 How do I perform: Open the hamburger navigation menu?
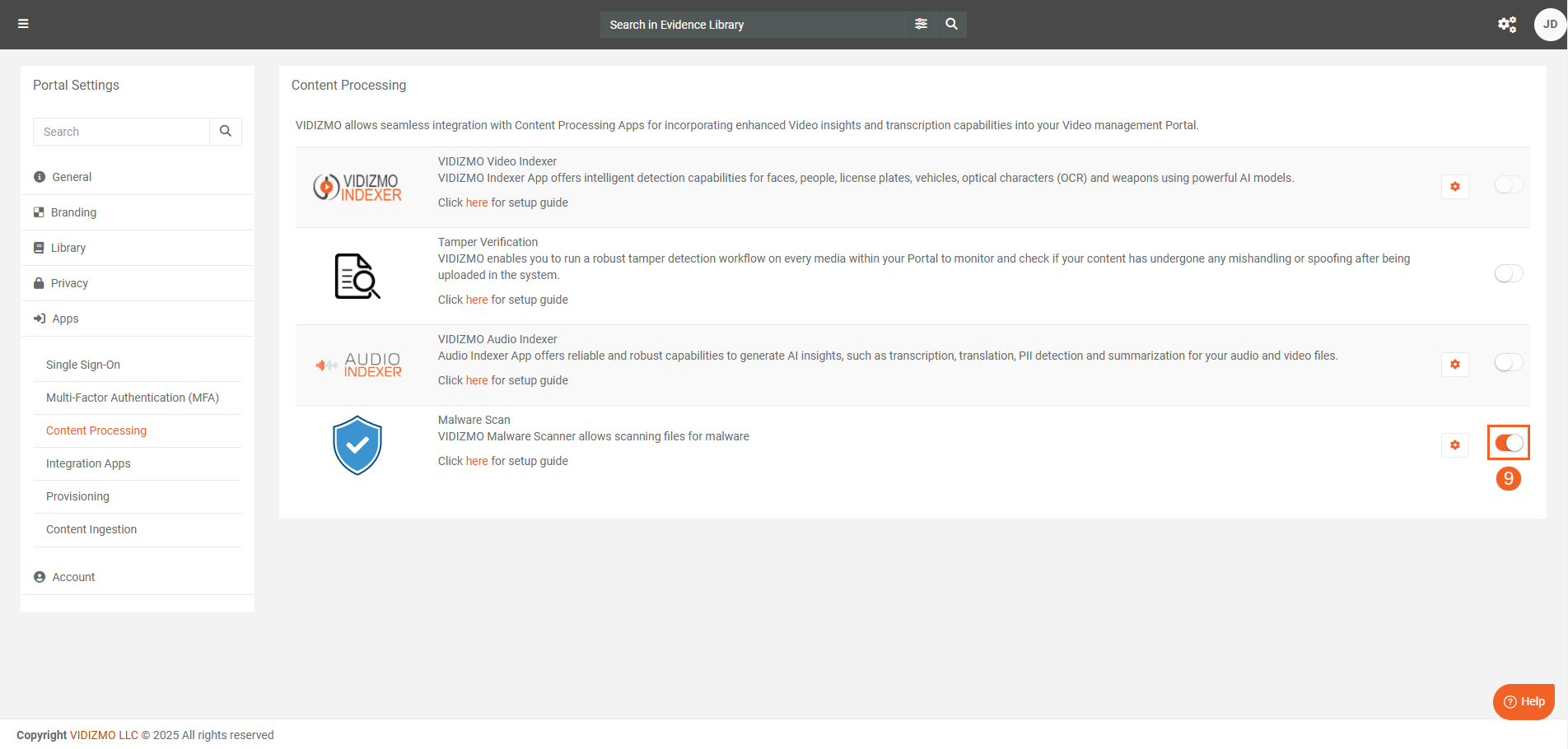coord(23,24)
